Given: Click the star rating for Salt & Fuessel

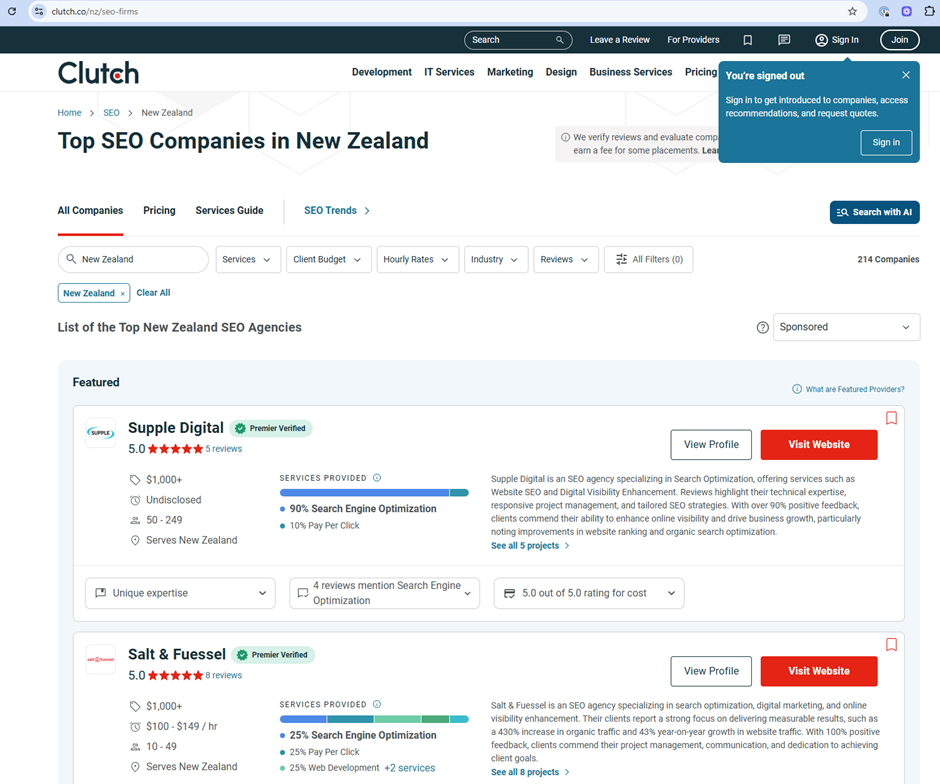Looking at the screenshot, I should pos(176,676).
